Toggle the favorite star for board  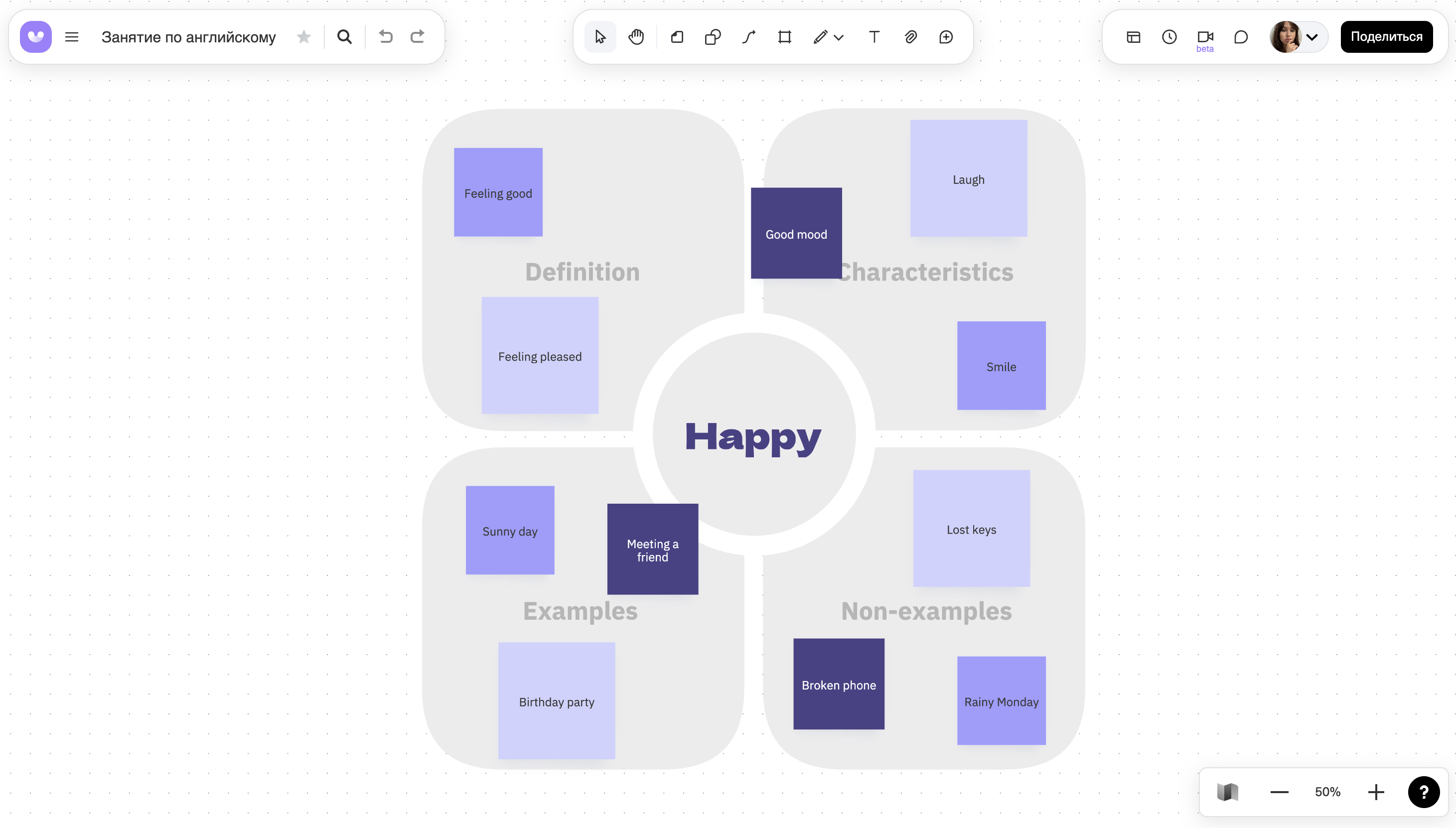[x=304, y=37]
